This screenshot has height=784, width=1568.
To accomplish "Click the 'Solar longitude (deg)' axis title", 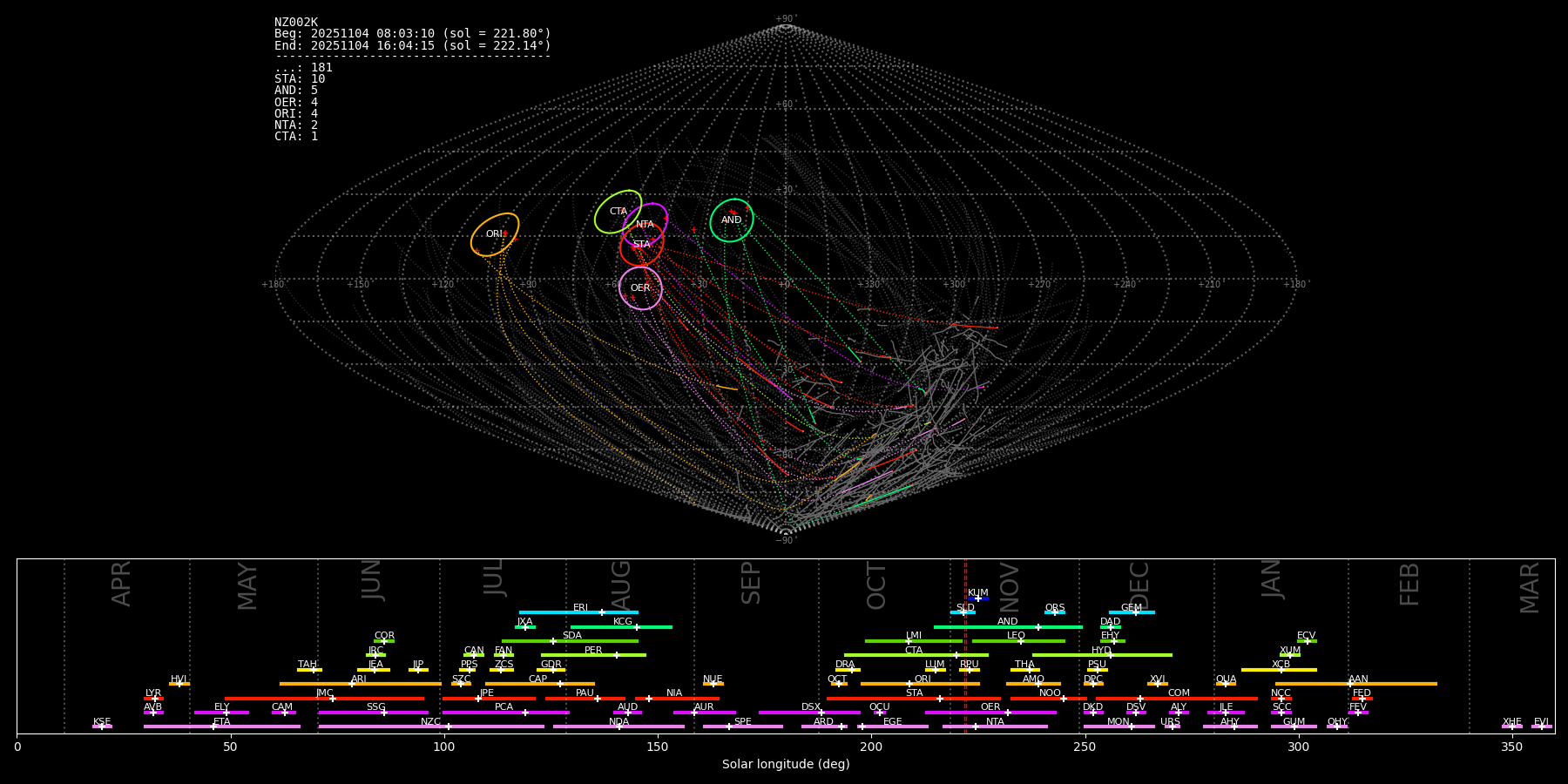I will (786, 765).
